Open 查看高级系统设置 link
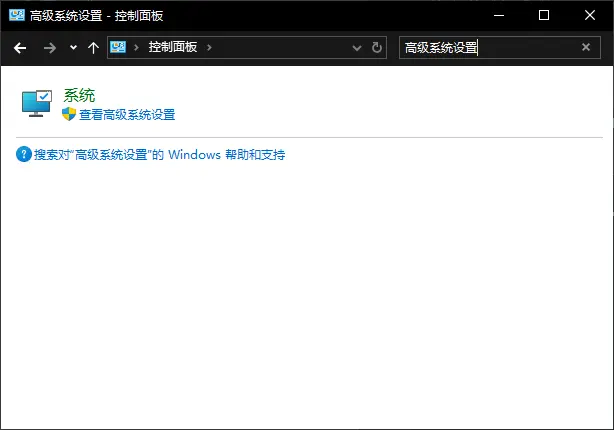The height and width of the screenshot is (430, 614). 127,115
